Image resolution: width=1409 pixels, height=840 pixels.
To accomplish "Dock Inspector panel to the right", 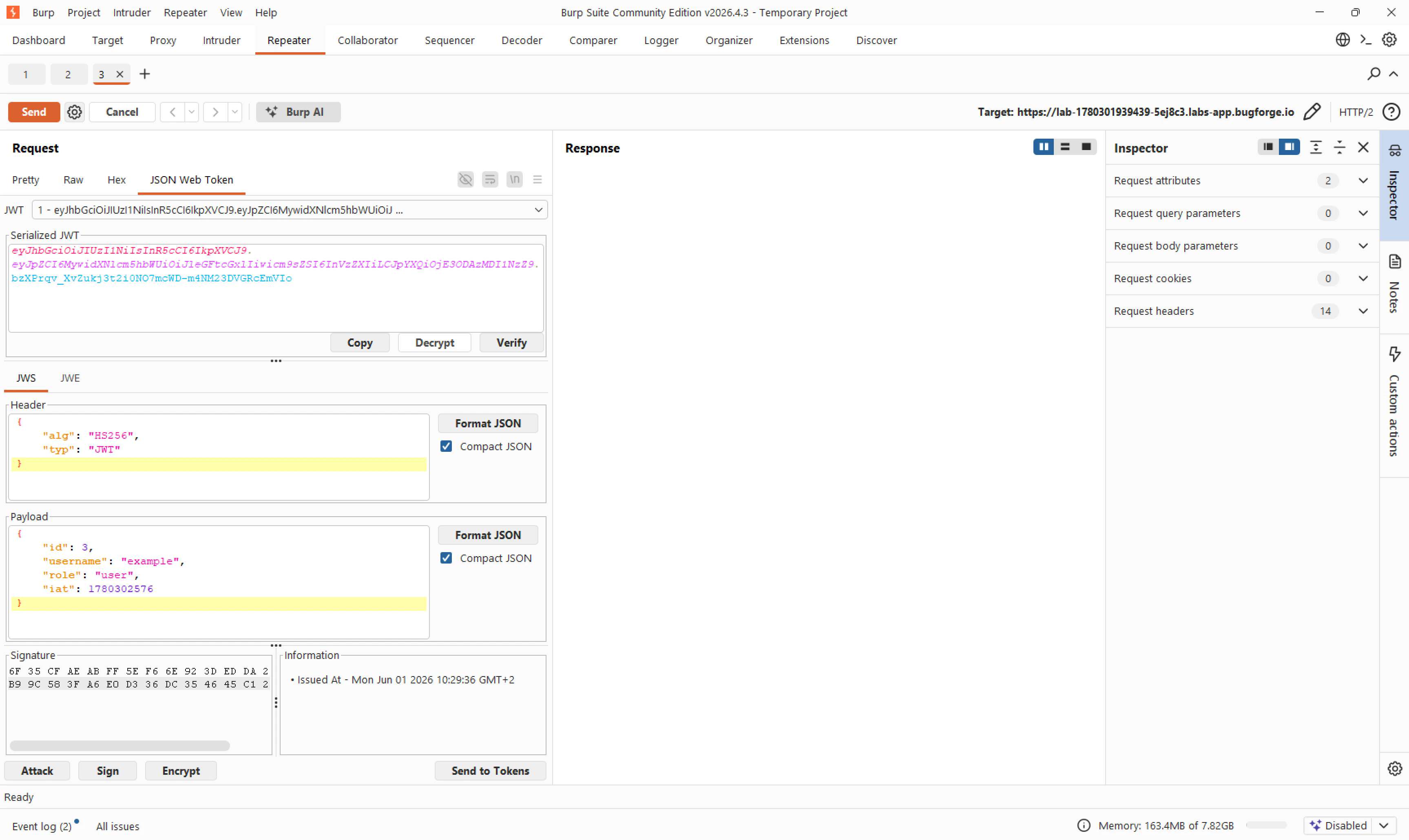I will (x=1289, y=147).
